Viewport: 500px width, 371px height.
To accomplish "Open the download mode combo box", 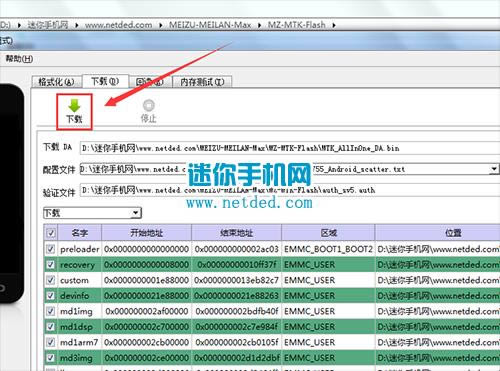I will pyautogui.click(x=93, y=213).
